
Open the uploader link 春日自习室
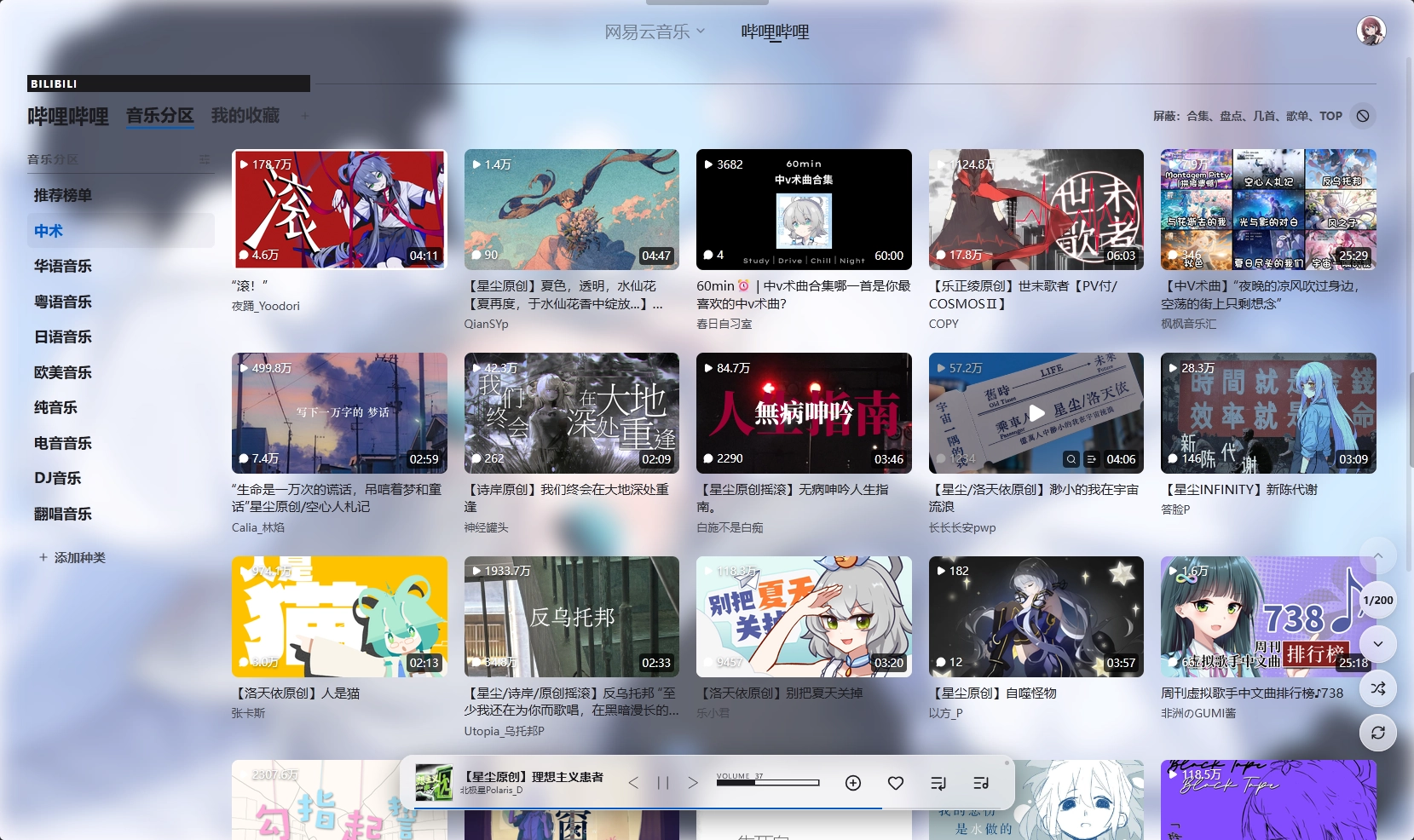pyautogui.click(x=724, y=324)
